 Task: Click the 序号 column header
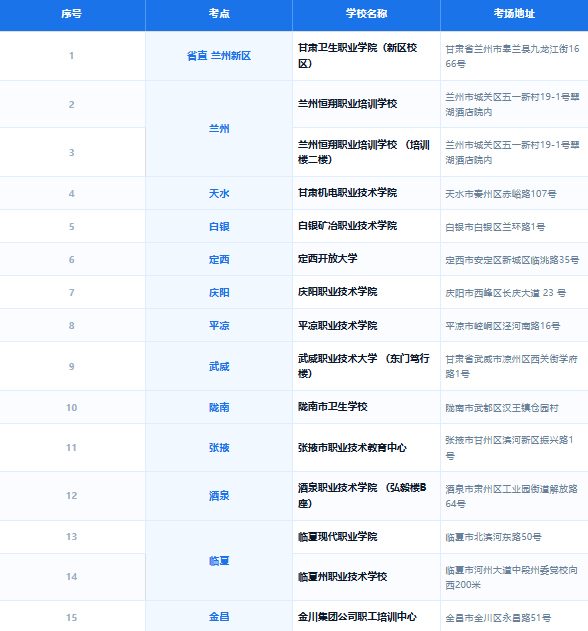click(72, 14)
